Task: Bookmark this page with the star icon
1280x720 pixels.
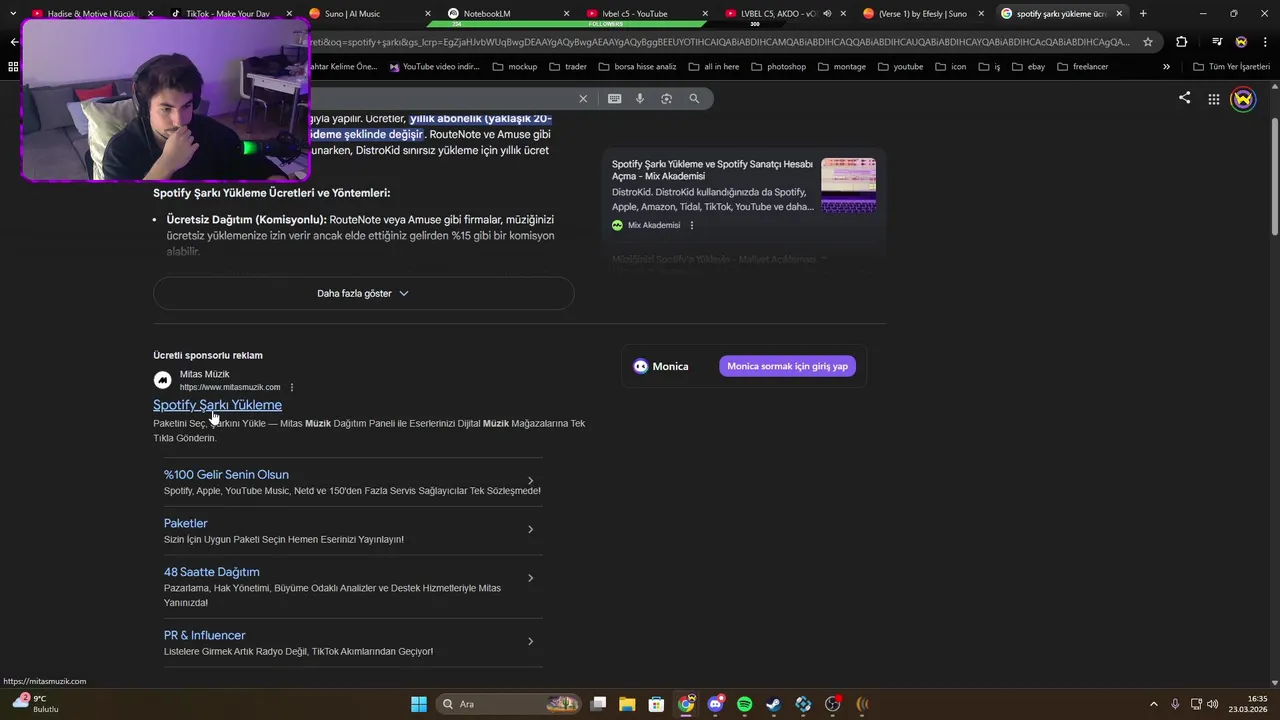Action: [1148, 42]
